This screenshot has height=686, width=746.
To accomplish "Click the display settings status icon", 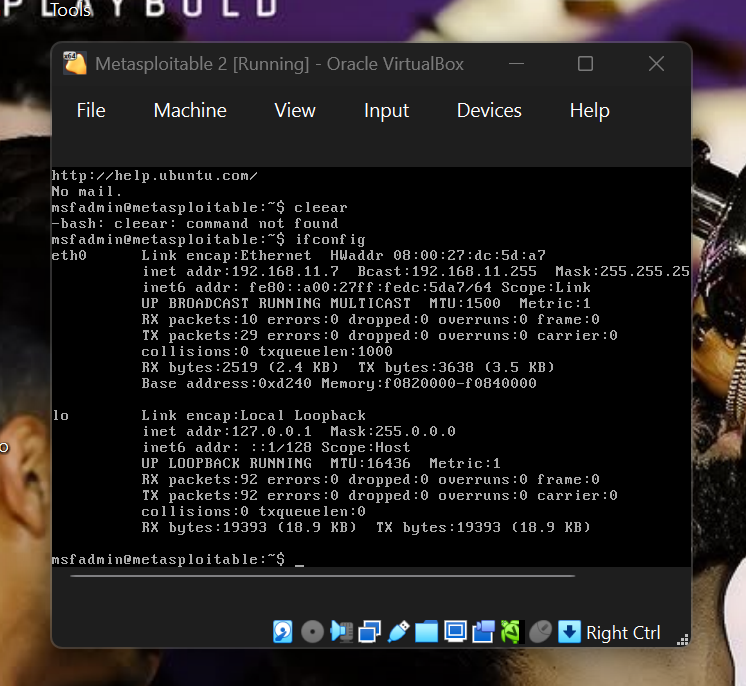I will (455, 632).
